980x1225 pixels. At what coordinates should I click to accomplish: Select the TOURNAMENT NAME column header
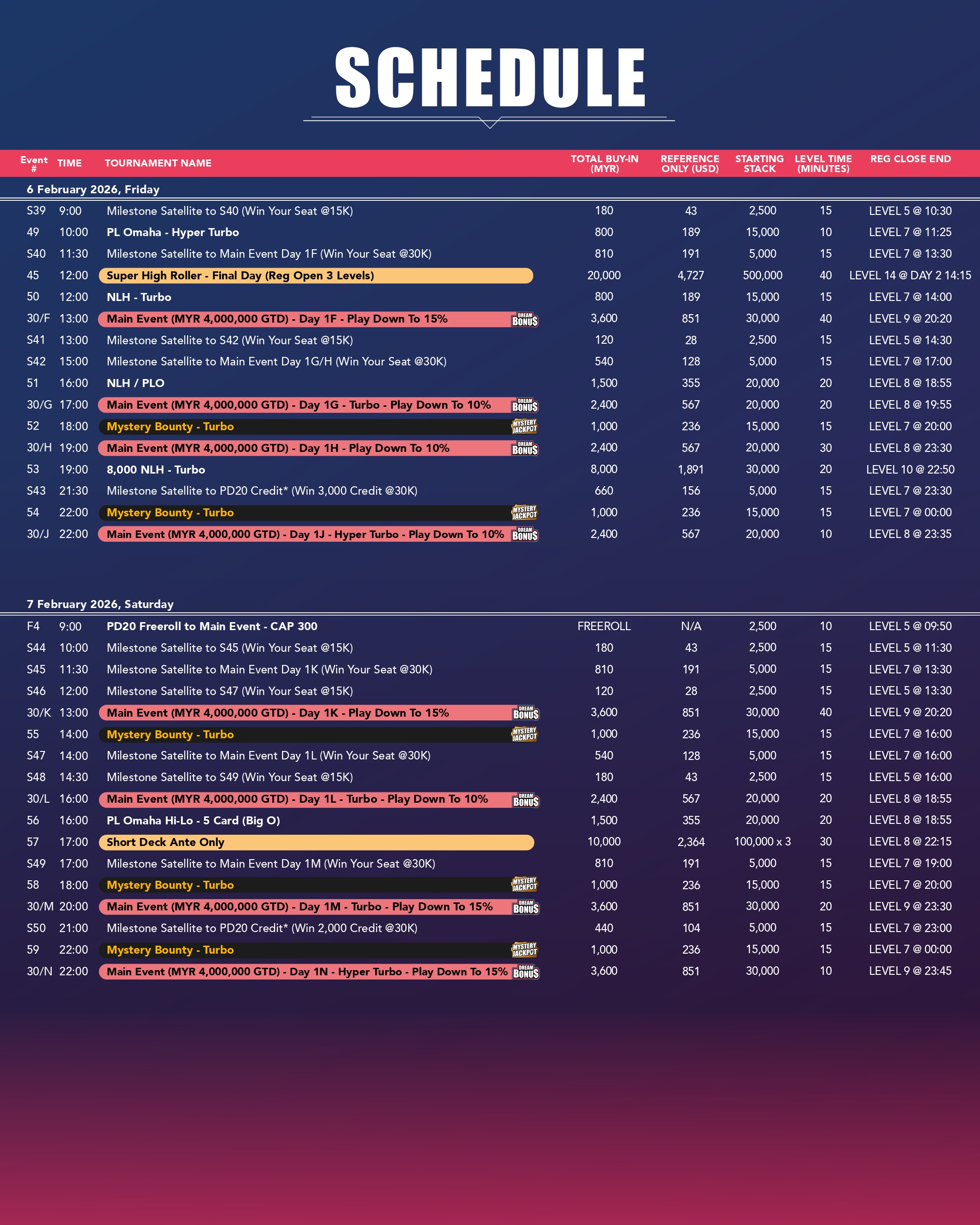point(158,164)
